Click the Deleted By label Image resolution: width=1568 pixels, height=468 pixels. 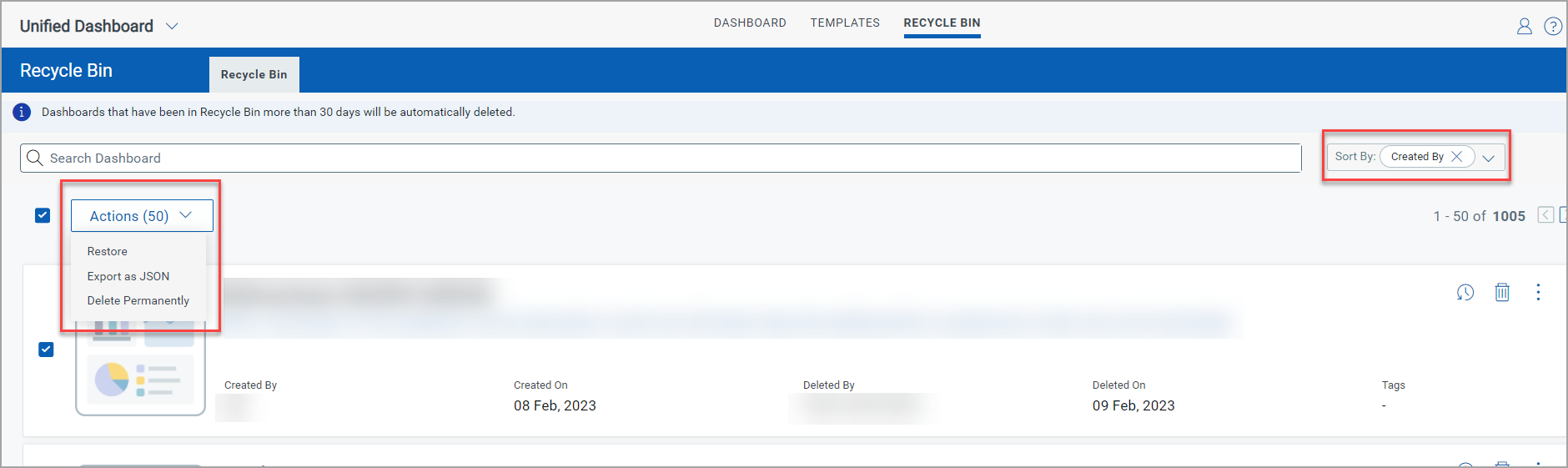coord(829,385)
